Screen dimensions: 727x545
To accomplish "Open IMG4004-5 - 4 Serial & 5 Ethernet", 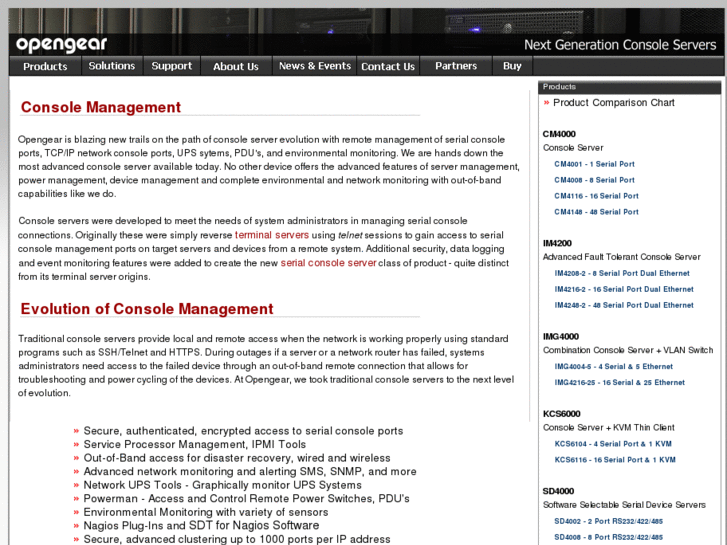I will [x=613, y=367].
